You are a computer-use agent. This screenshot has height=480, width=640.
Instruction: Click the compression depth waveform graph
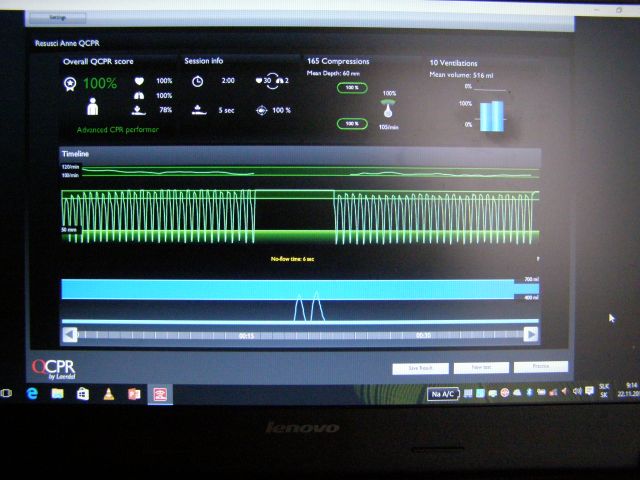300,210
